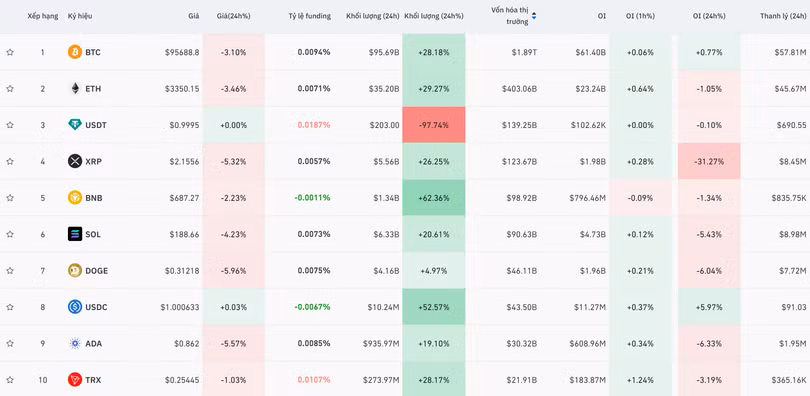Sort by the Khối lượng (24h%) column header
Viewport: 810px width, 396px height.
[x=434, y=17]
